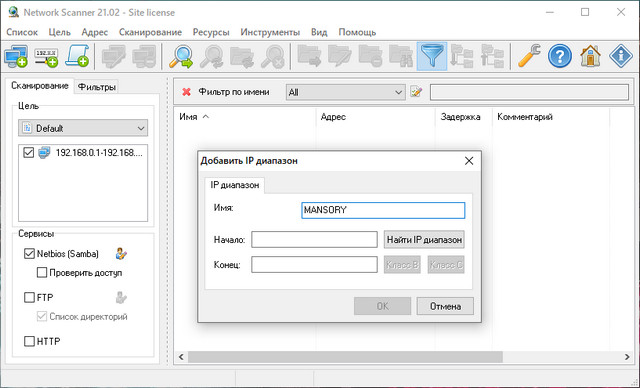
Task: Toggle the funnel filter toolbar icon
Action: click(x=432, y=56)
